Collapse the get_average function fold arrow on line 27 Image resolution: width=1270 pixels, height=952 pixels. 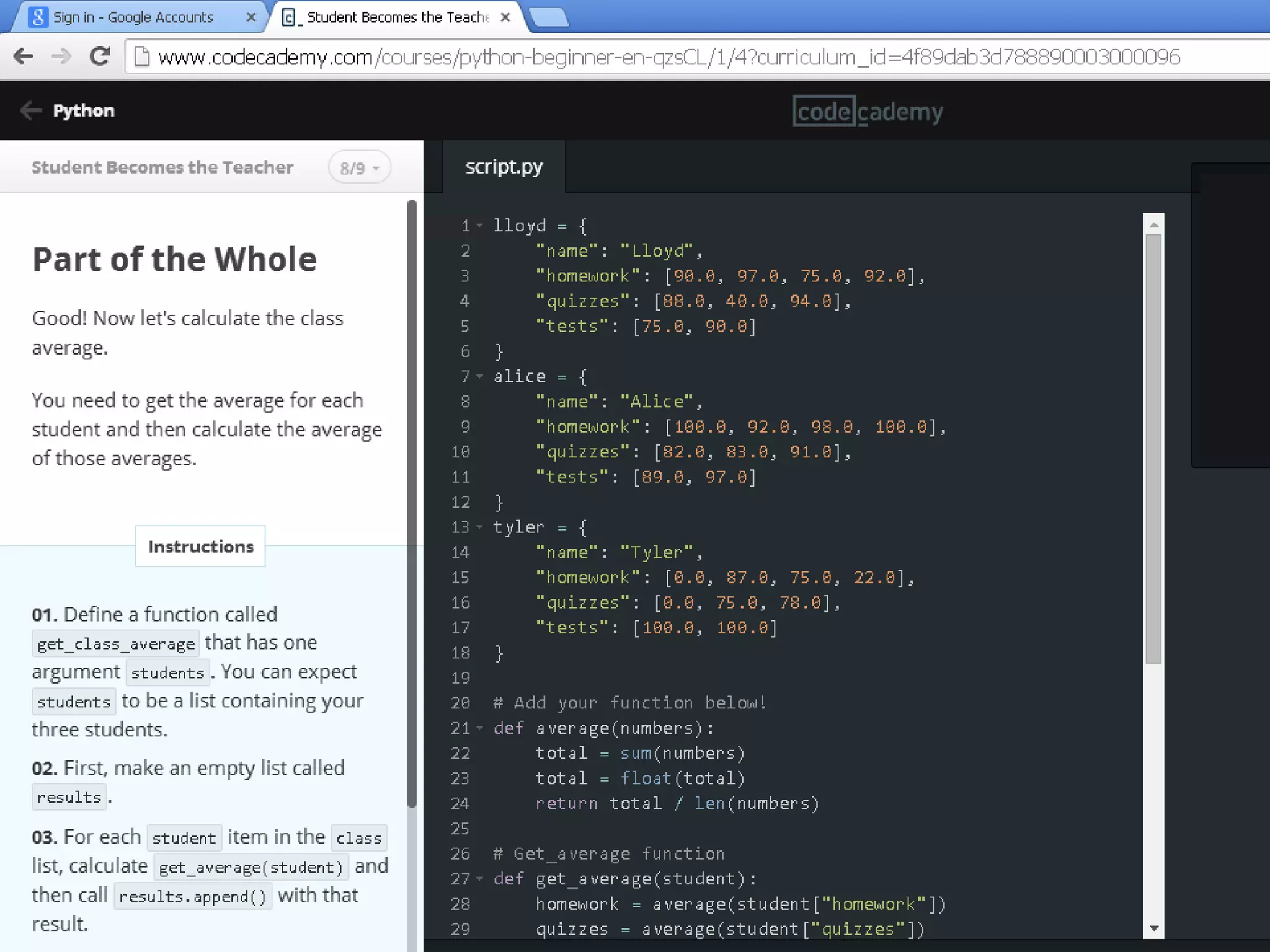pyautogui.click(x=479, y=879)
